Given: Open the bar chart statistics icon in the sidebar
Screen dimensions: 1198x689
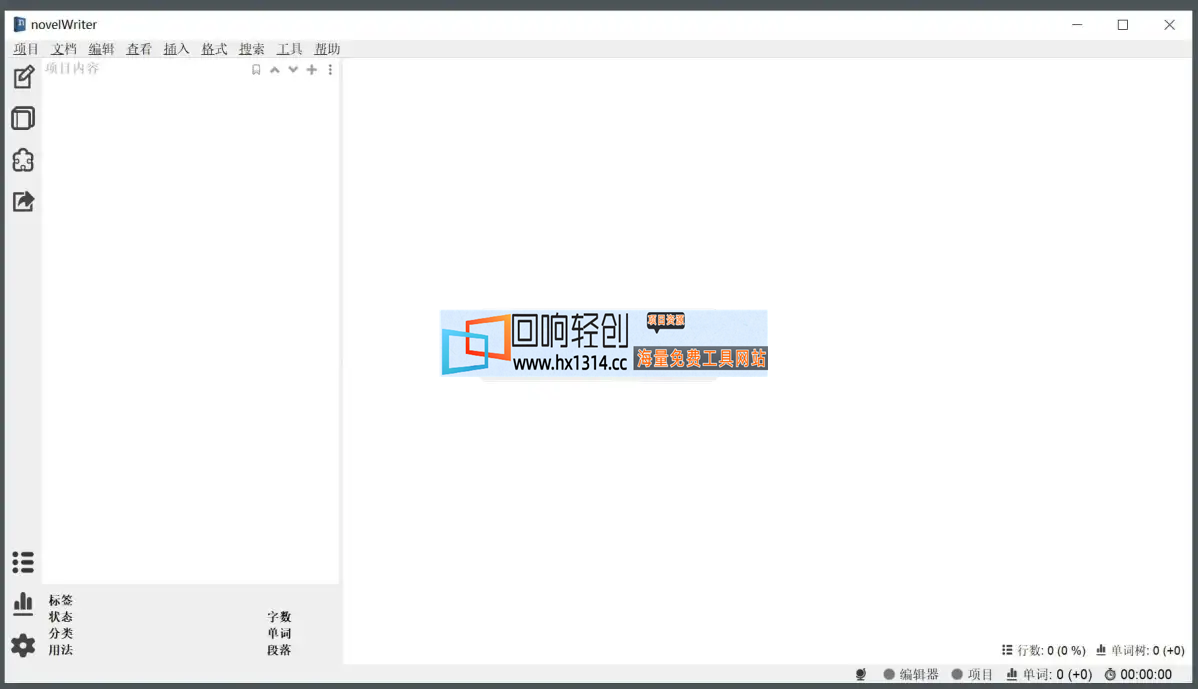Looking at the screenshot, I should point(23,604).
